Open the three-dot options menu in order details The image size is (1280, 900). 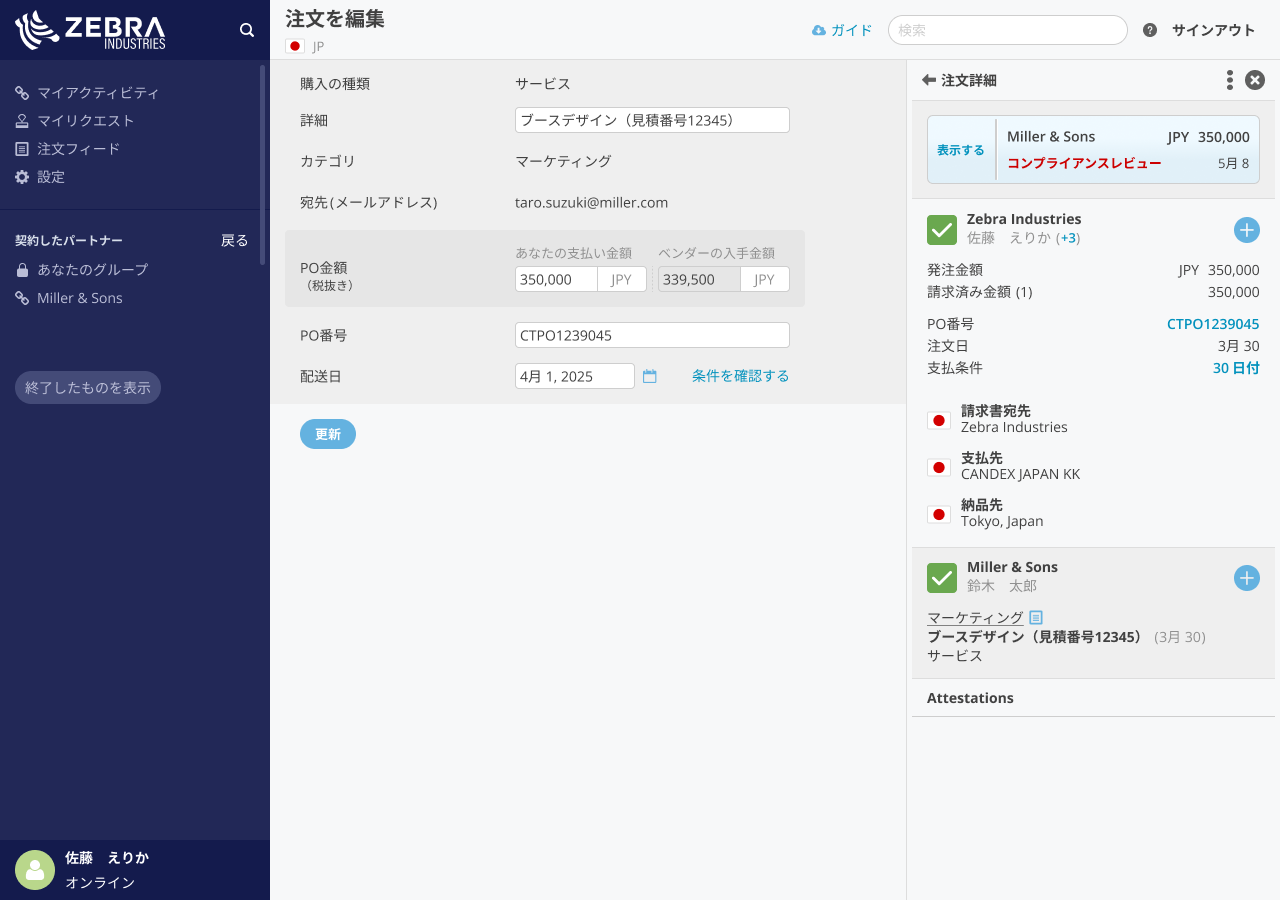[1229, 80]
